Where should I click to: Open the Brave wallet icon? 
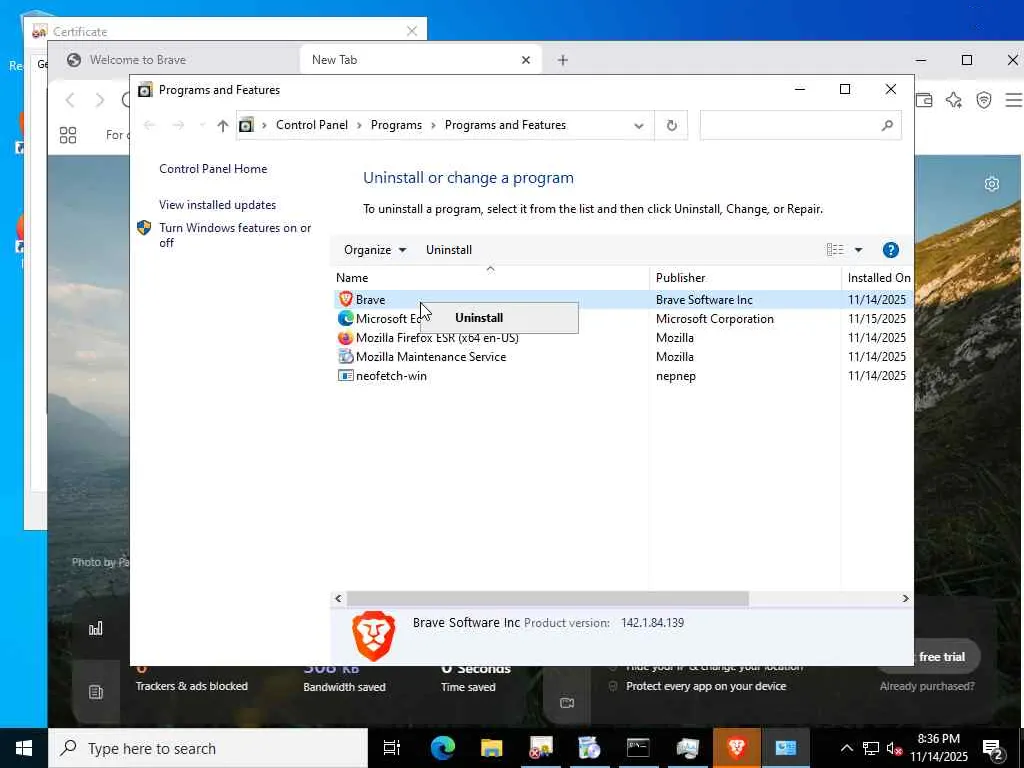coord(924,100)
